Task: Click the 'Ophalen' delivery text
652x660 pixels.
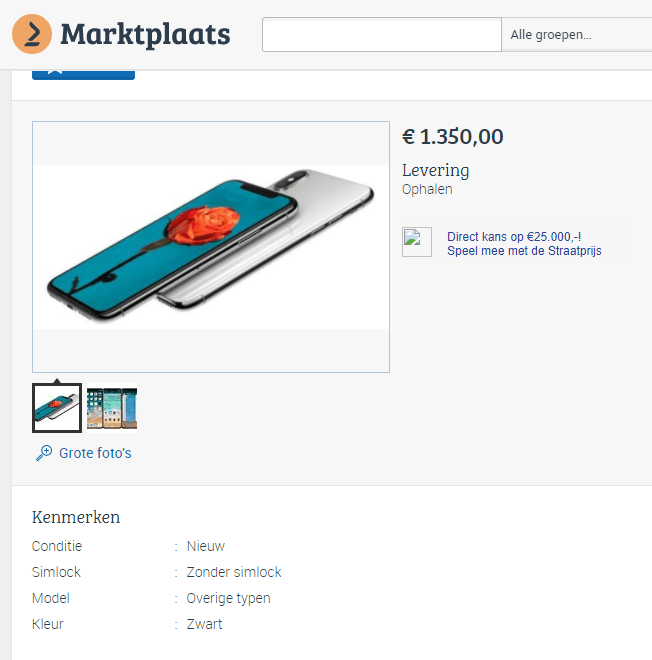Action: pos(427,189)
